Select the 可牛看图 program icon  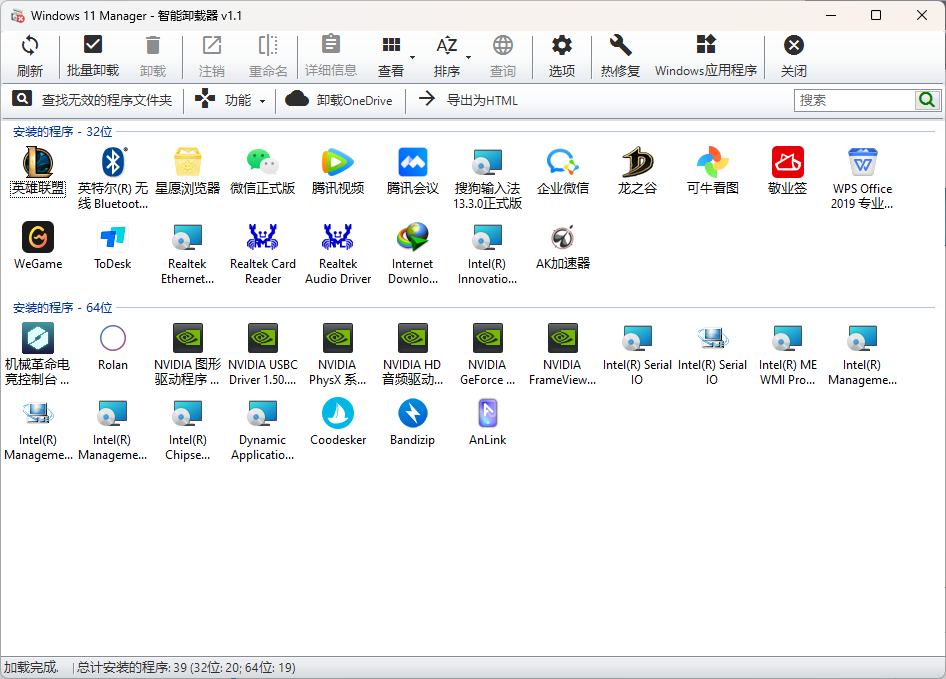tap(713, 163)
